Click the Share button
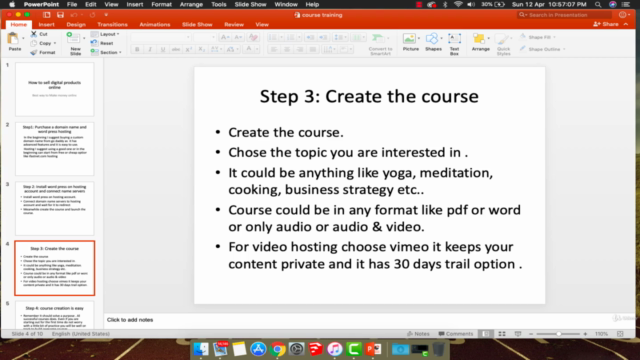 point(606,24)
